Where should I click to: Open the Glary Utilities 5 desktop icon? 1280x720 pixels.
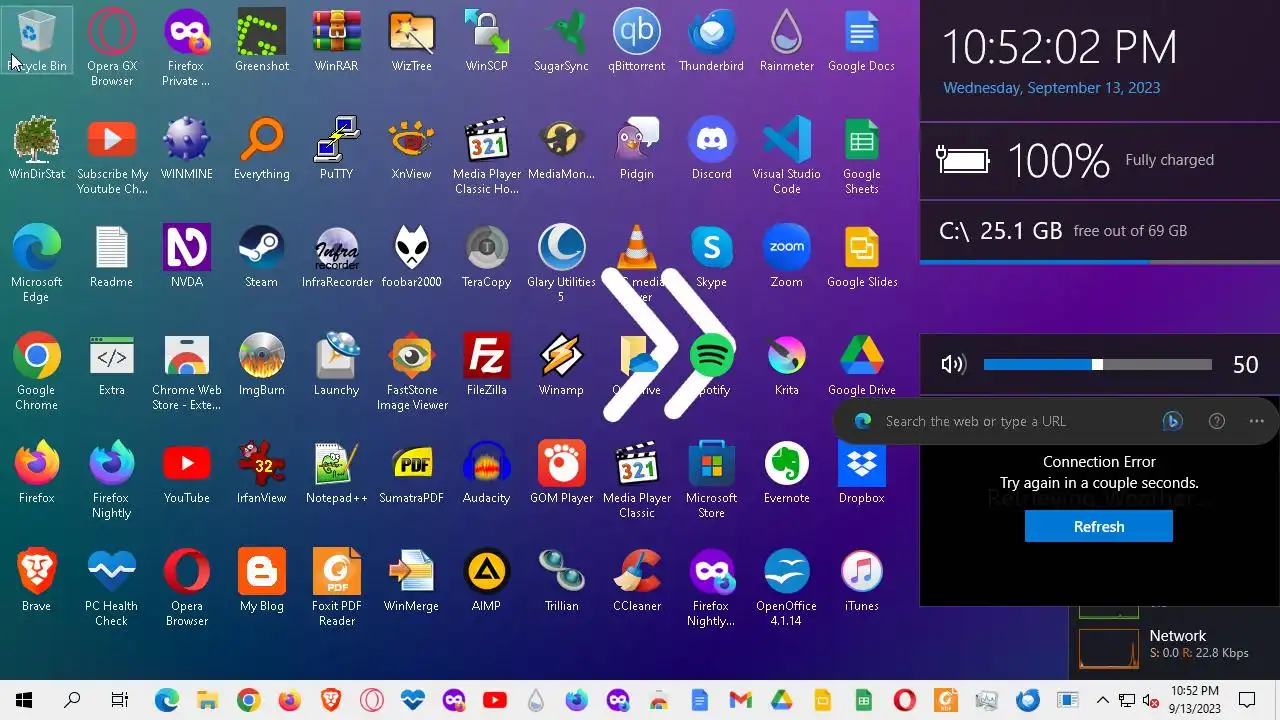tap(562, 264)
